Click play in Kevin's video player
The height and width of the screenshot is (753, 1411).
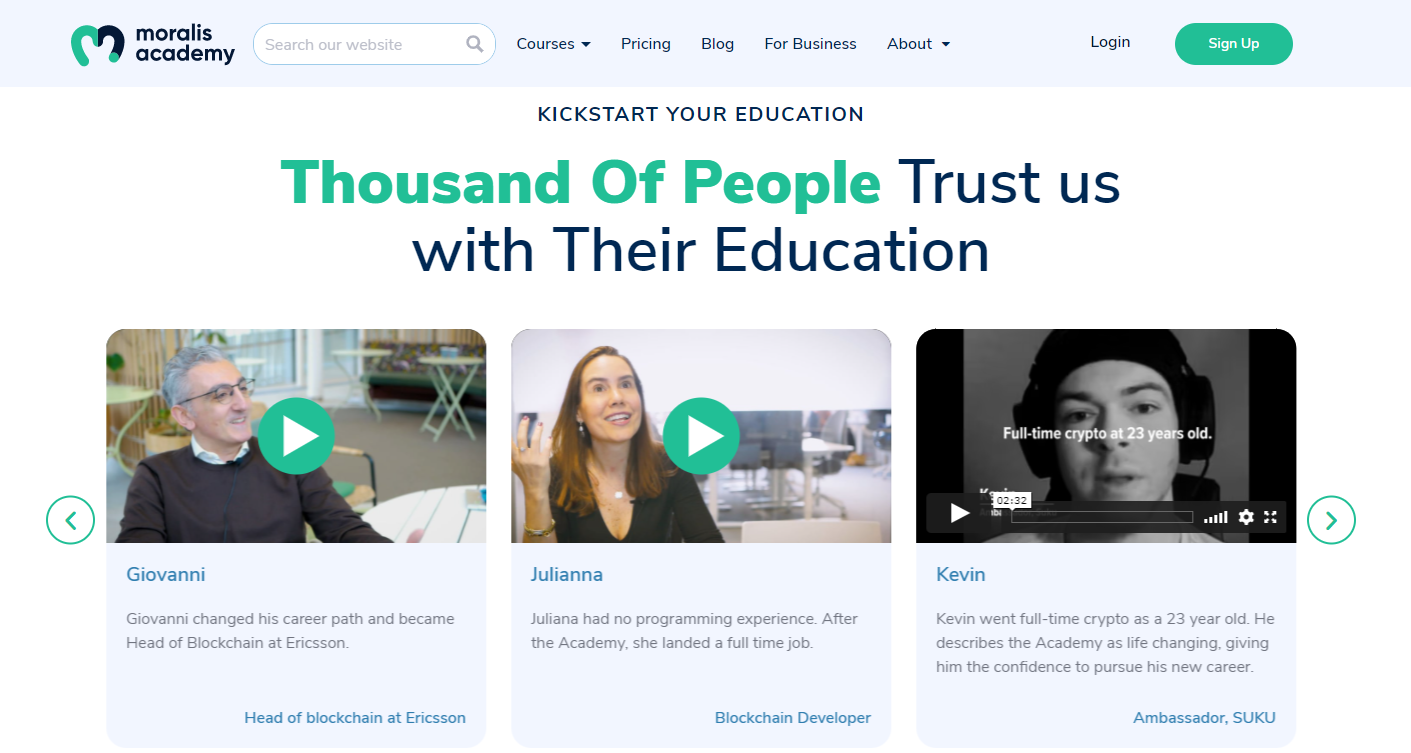(960, 514)
